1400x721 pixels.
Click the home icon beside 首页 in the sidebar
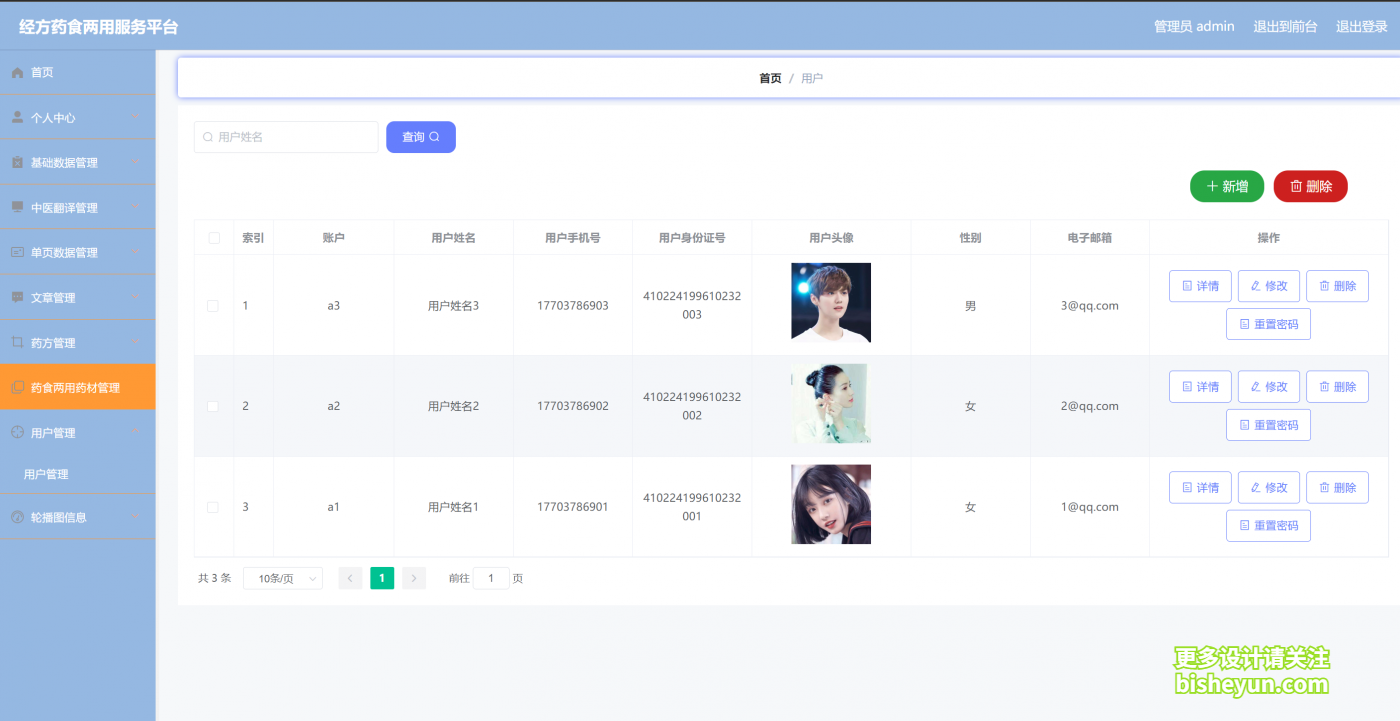17,73
